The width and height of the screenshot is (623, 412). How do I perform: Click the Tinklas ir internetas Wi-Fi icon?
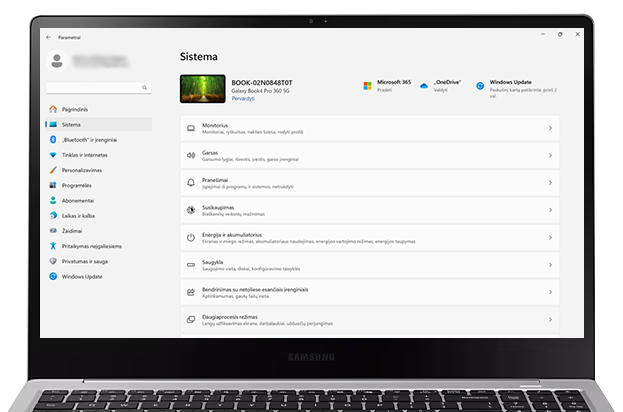pos(53,155)
